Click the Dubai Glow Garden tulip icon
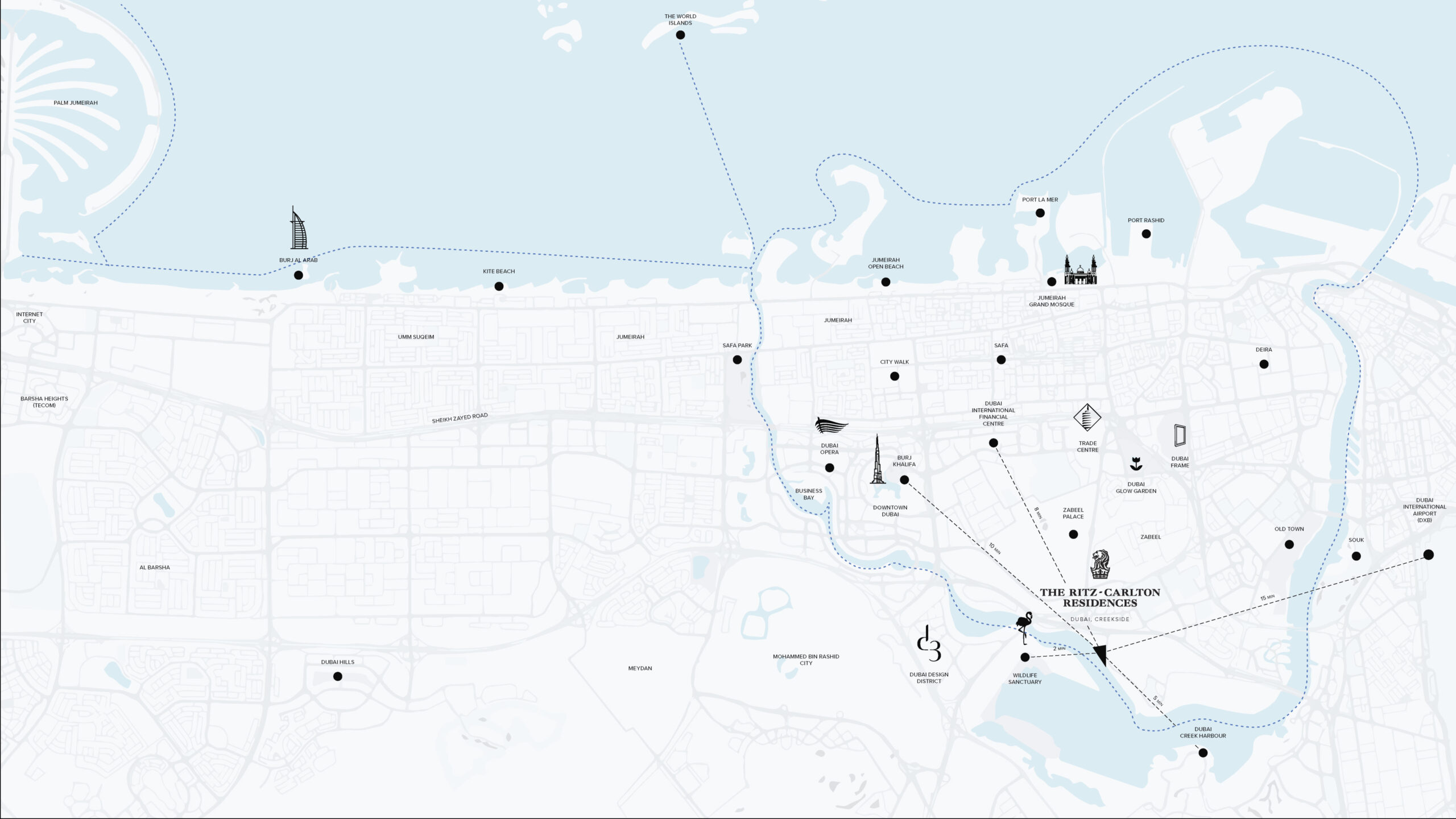1456x819 pixels. tap(1136, 465)
